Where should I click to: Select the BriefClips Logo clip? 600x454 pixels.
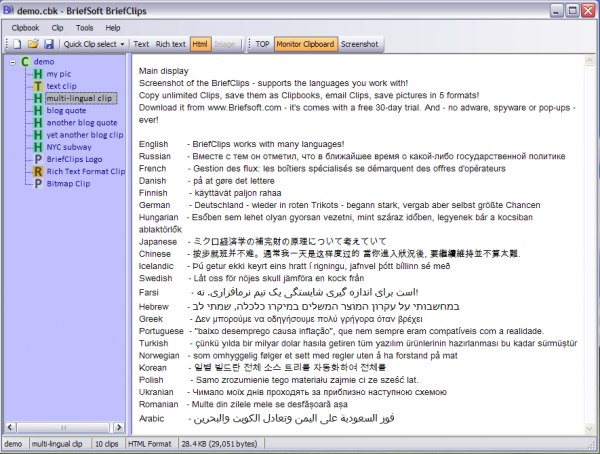point(75,159)
